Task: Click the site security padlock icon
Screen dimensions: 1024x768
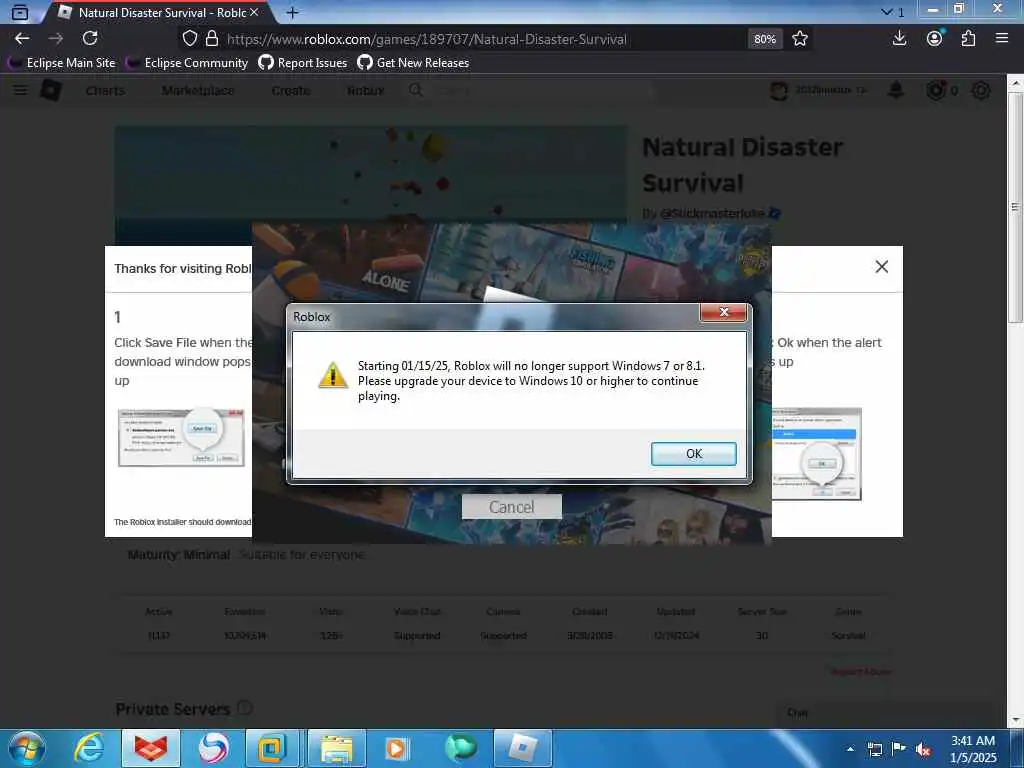Action: click(x=212, y=39)
